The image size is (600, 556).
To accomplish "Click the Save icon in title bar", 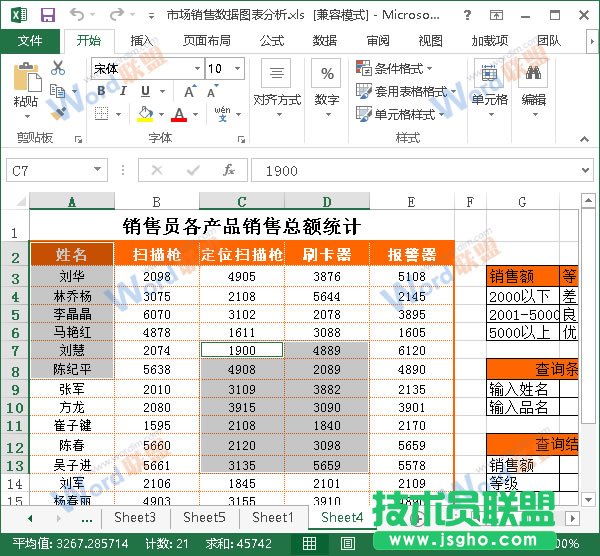I will [x=47, y=15].
